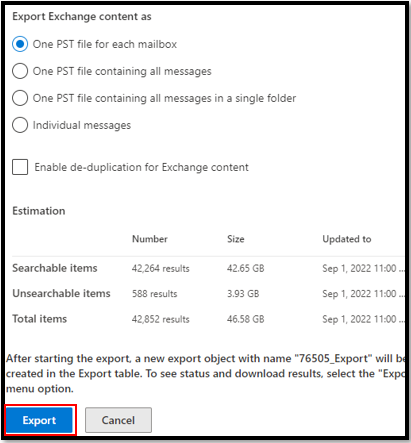Enable de-duplication for Exchange content checkbox
This screenshot has width=411, height=443.
(20, 167)
